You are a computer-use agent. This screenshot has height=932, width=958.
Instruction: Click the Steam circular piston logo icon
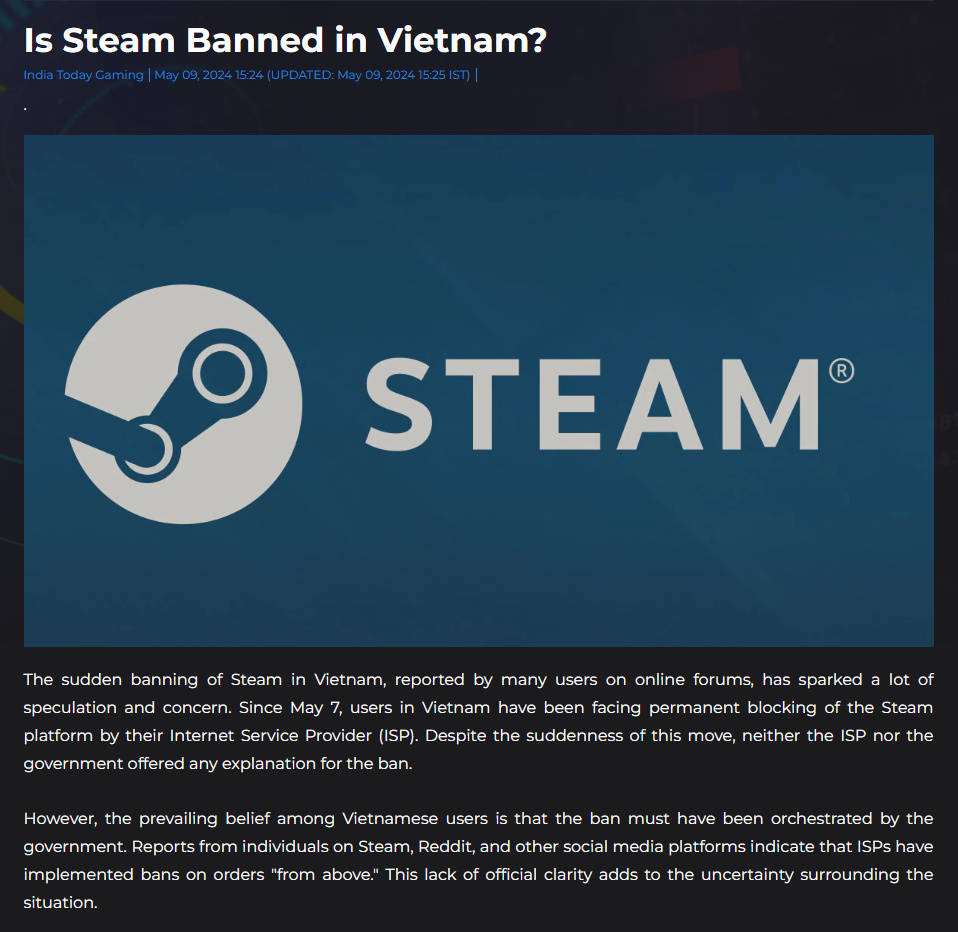pos(183,404)
